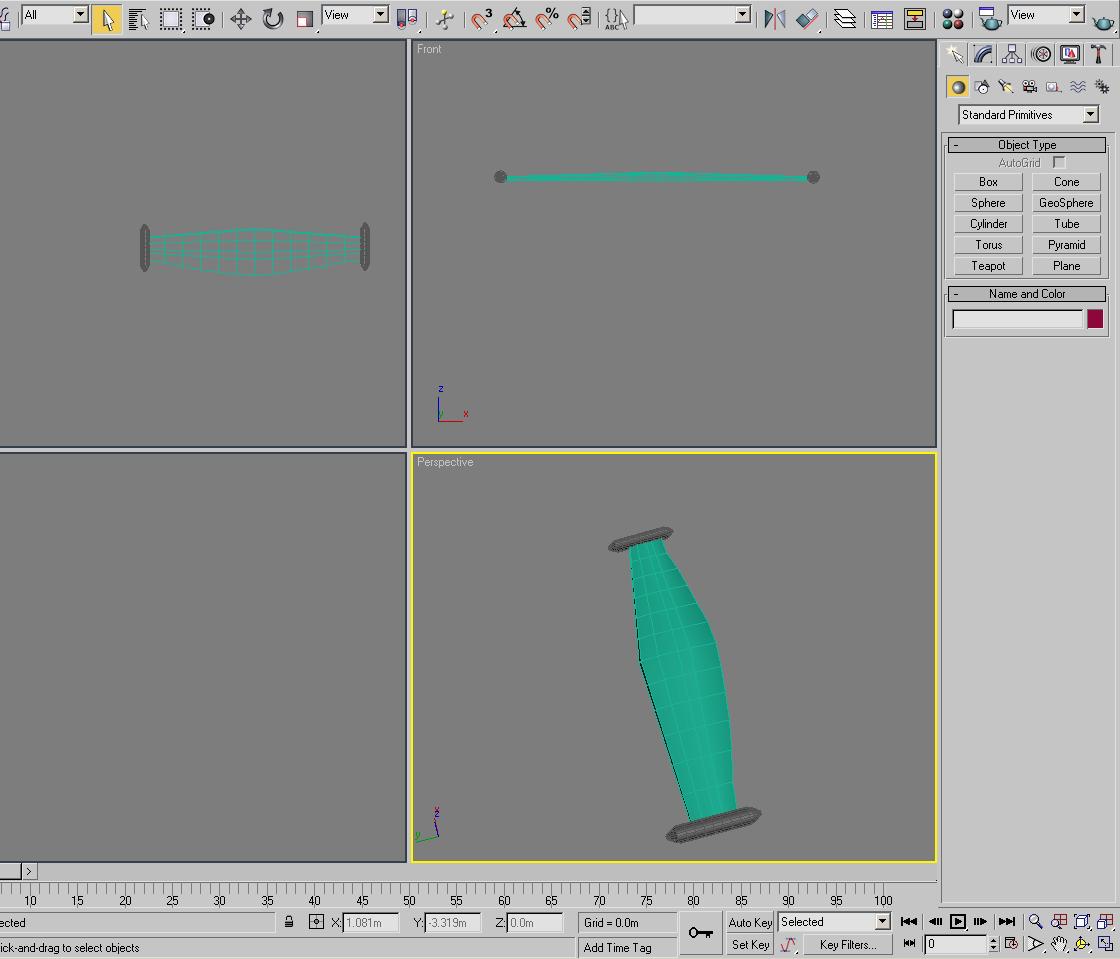Screen dimensions: 1120x959
Task: Create a Teapot primitive
Action: (x=988, y=266)
